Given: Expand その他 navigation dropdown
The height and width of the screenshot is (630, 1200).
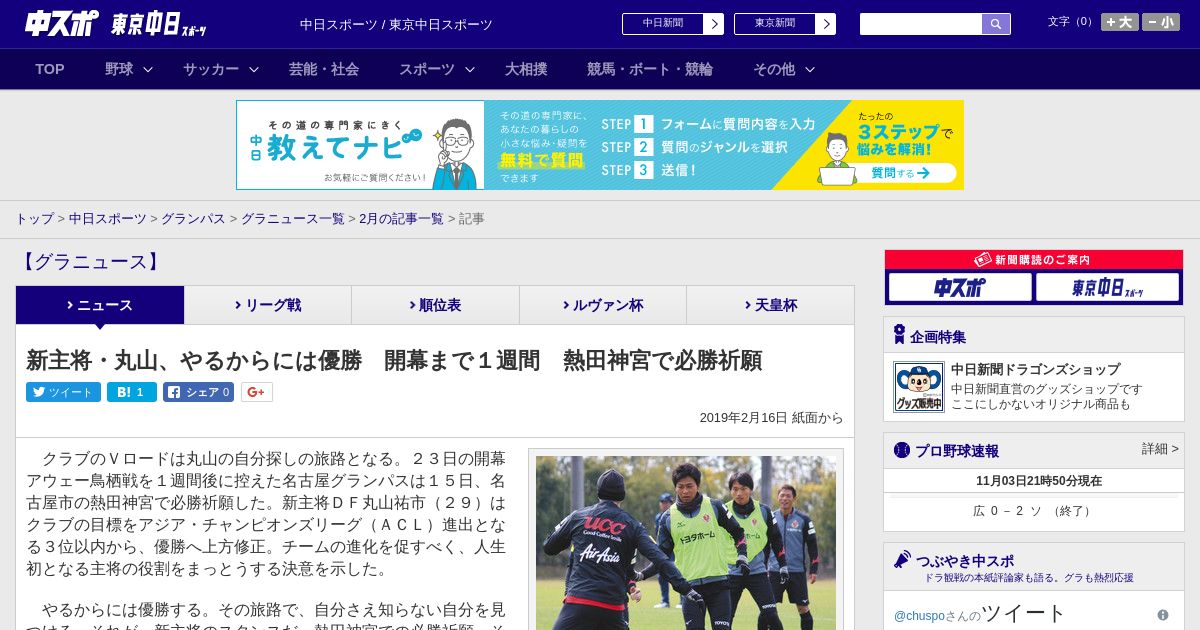Looking at the screenshot, I should coord(784,69).
